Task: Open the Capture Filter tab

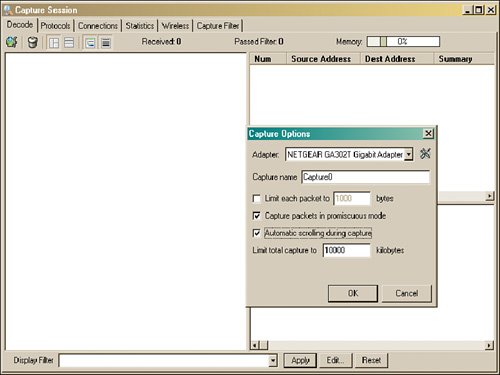Action: [218, 26]
